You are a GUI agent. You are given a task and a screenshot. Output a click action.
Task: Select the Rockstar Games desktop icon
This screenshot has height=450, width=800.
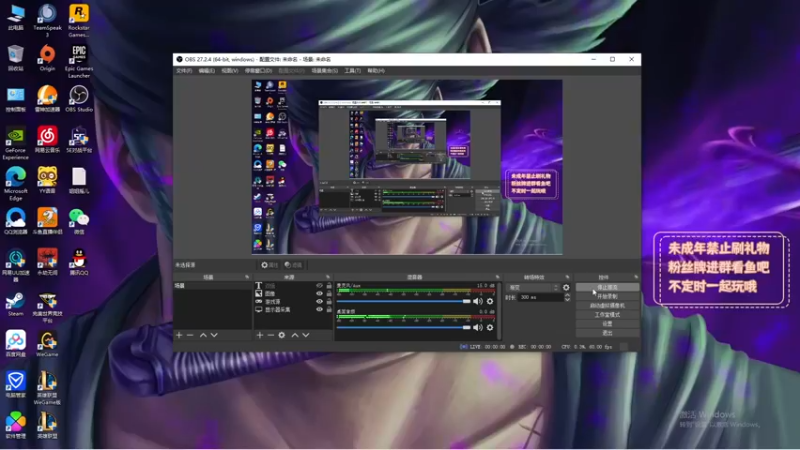click(79, 21)
